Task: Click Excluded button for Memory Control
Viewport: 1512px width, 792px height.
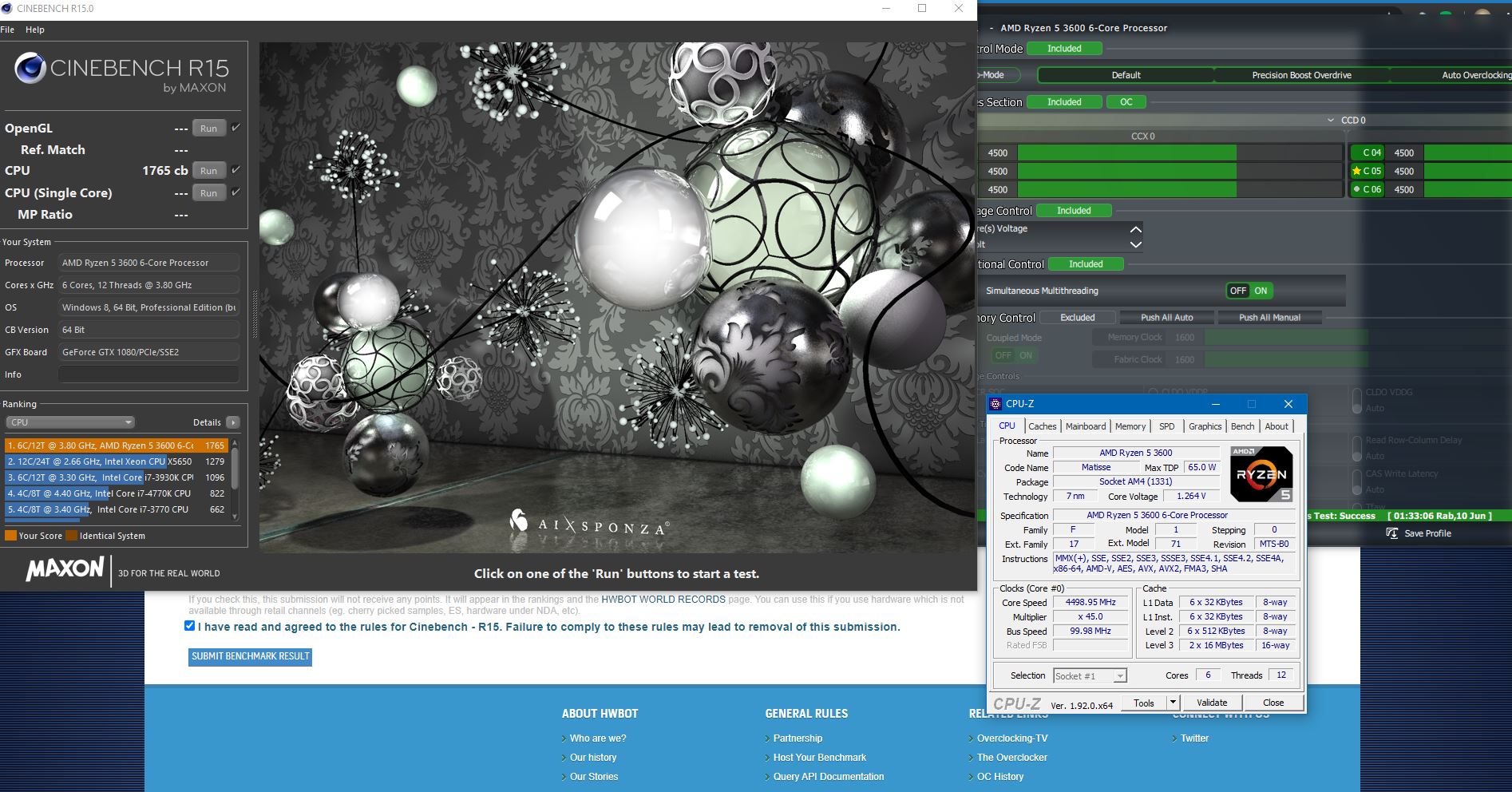Action: click(x=1077, y=318)
